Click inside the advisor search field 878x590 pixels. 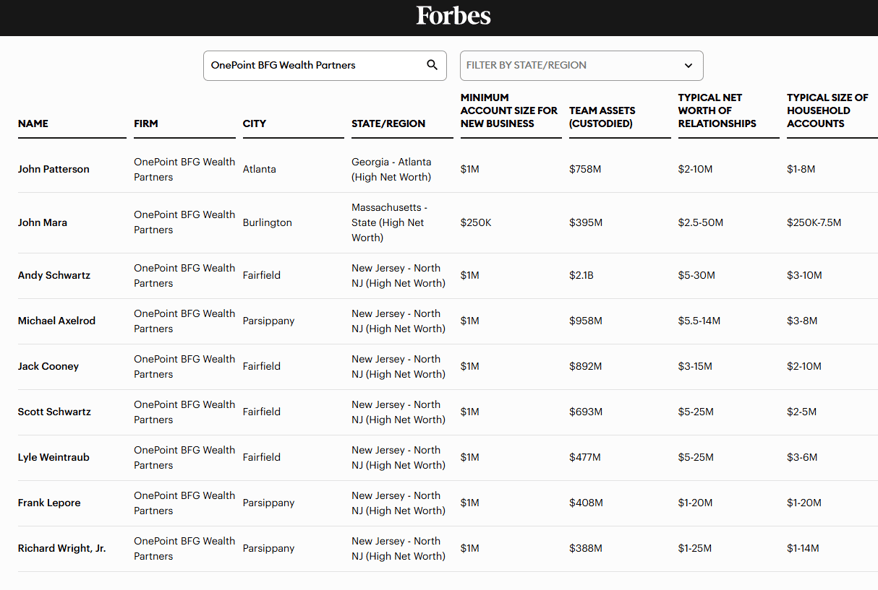[310, 65]
